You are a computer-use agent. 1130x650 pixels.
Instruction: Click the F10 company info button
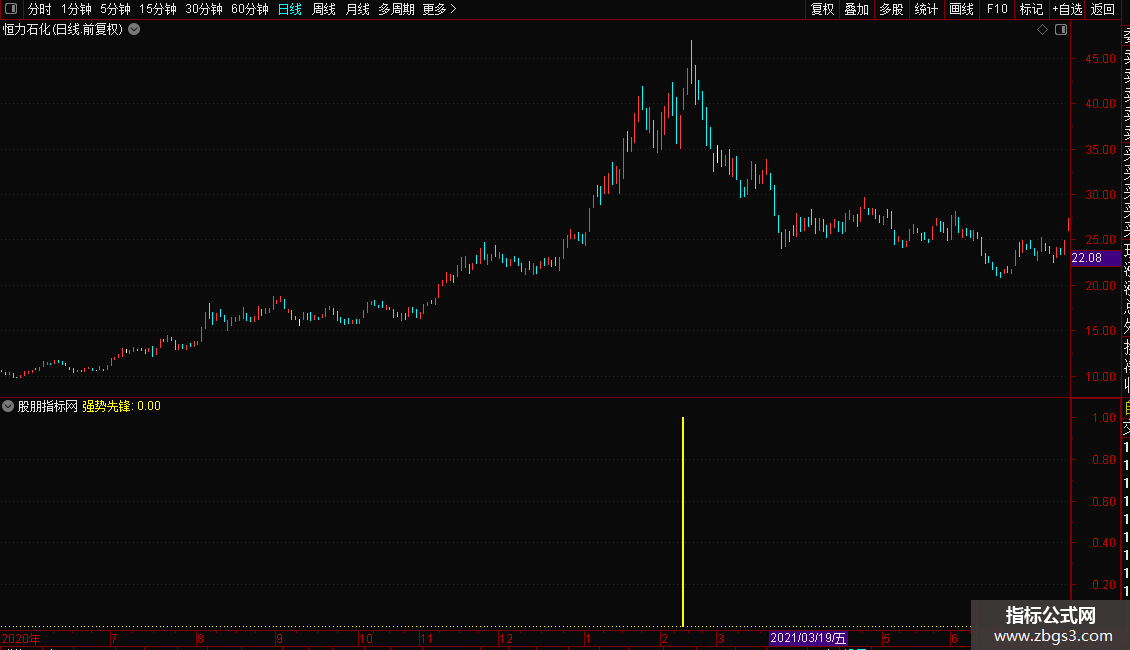[997, 9]
